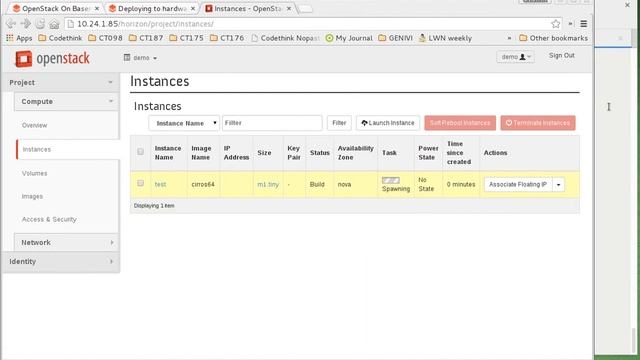
Task: Open a new browser tab
Action: [305, 9]
